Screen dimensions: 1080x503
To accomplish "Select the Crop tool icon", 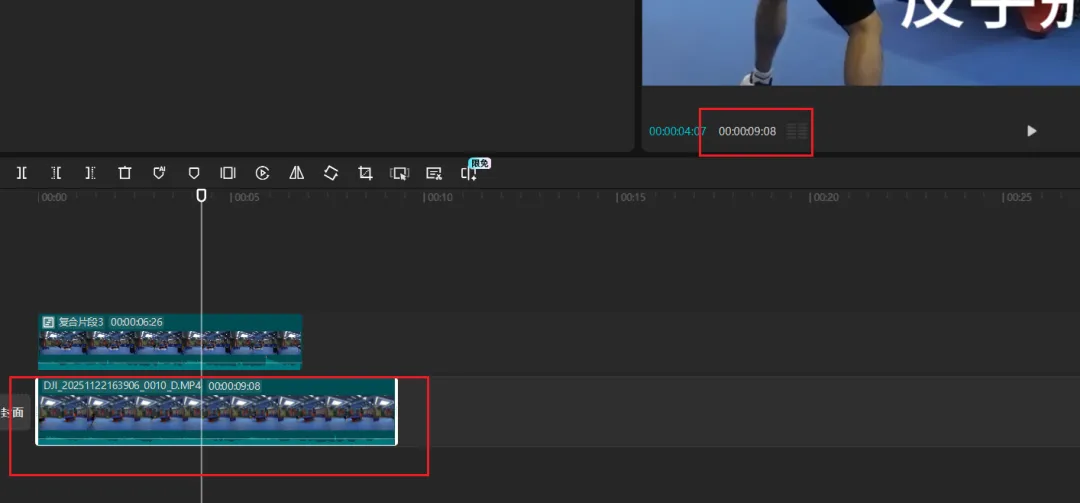I will (365, 173).
